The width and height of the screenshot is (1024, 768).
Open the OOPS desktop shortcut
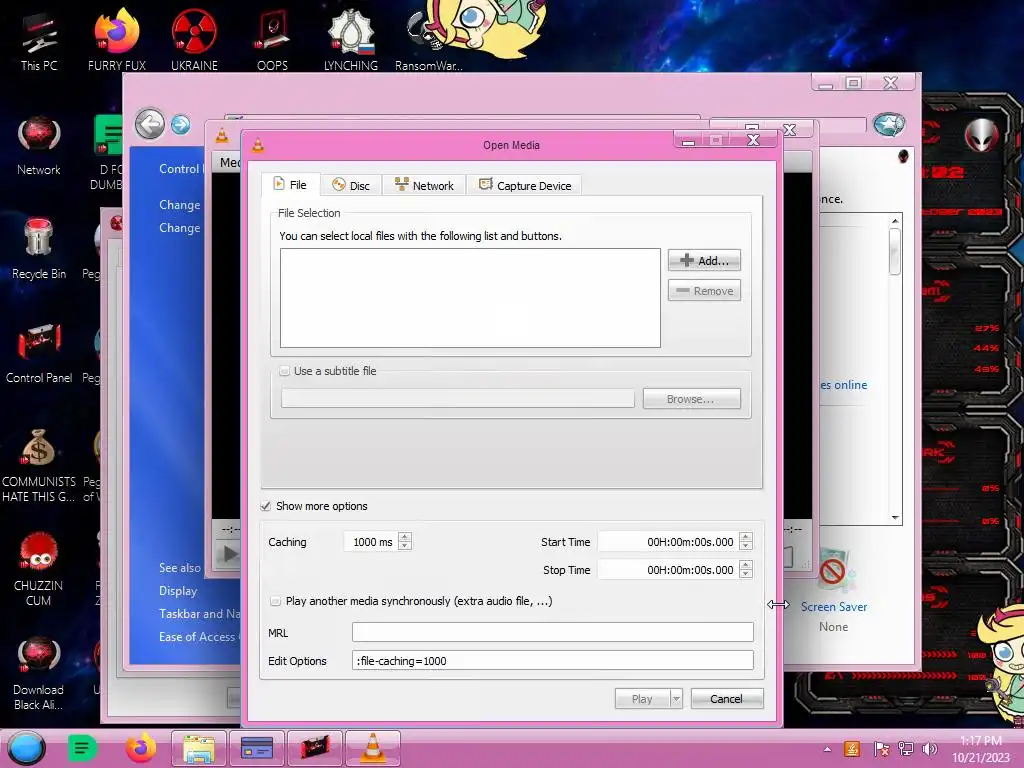coord(272,40)
